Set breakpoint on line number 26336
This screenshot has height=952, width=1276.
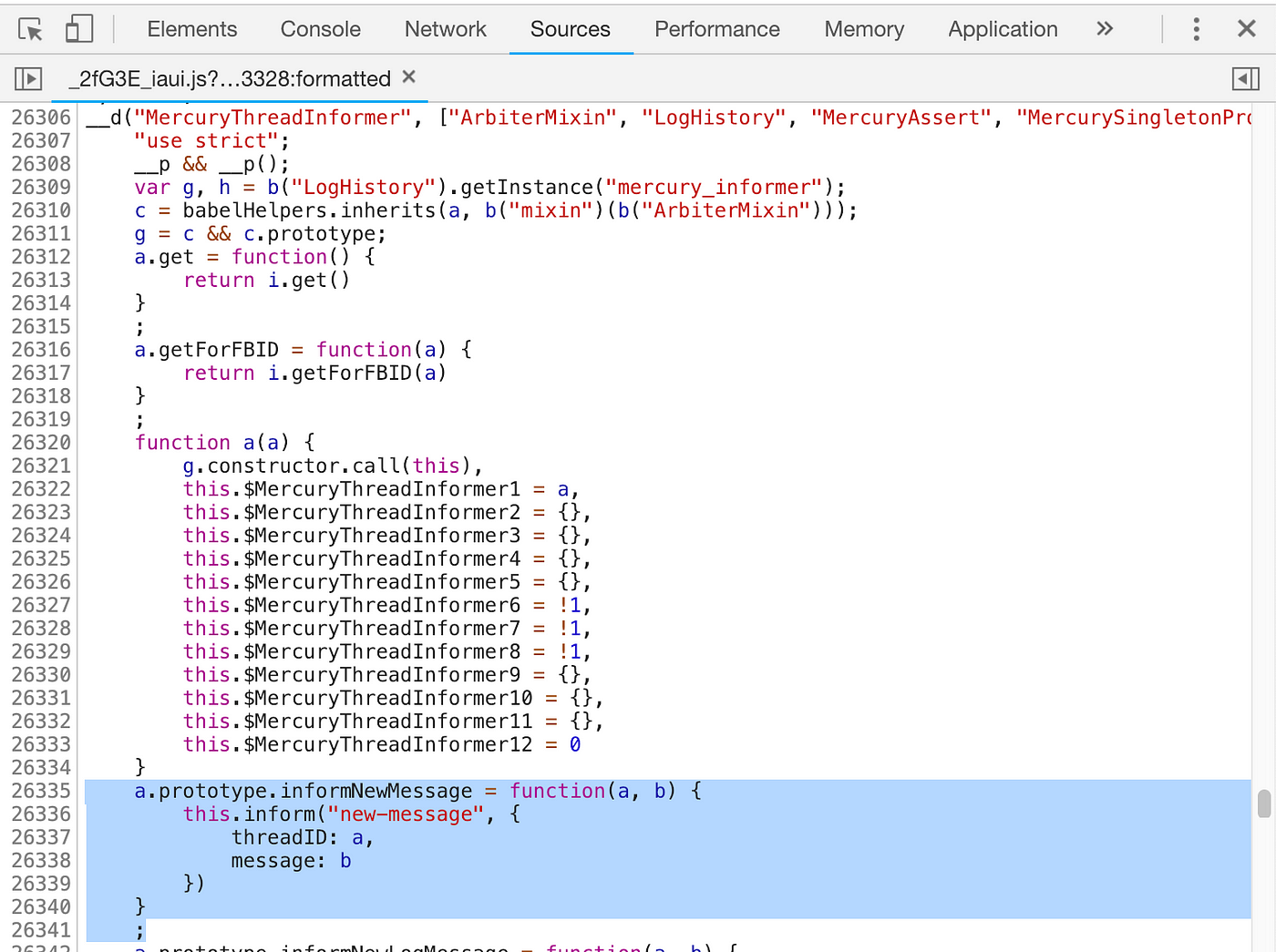tap(41, 814)
